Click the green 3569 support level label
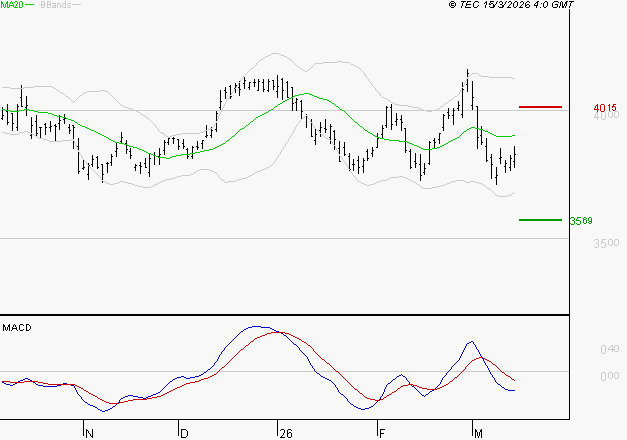 pos(581,221)
